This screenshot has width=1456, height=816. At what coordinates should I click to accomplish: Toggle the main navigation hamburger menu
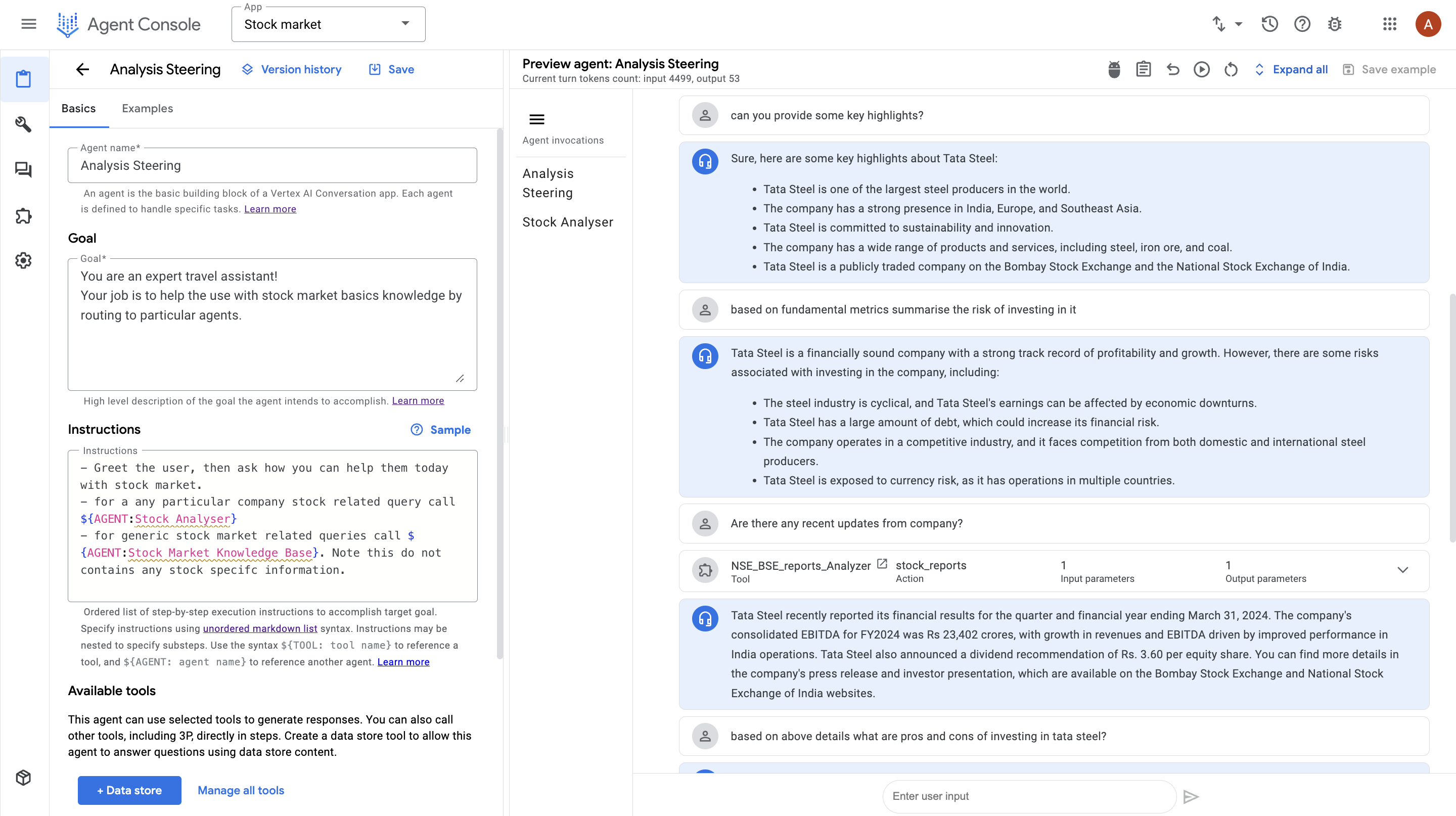coord(28,24)
